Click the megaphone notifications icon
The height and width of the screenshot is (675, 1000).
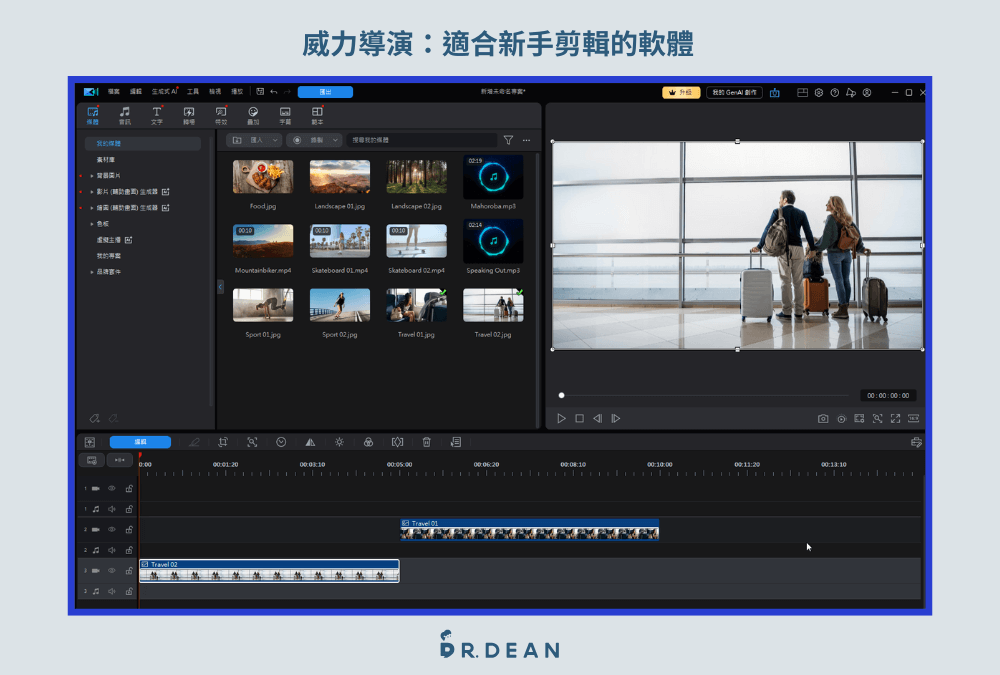coord(851,93)
